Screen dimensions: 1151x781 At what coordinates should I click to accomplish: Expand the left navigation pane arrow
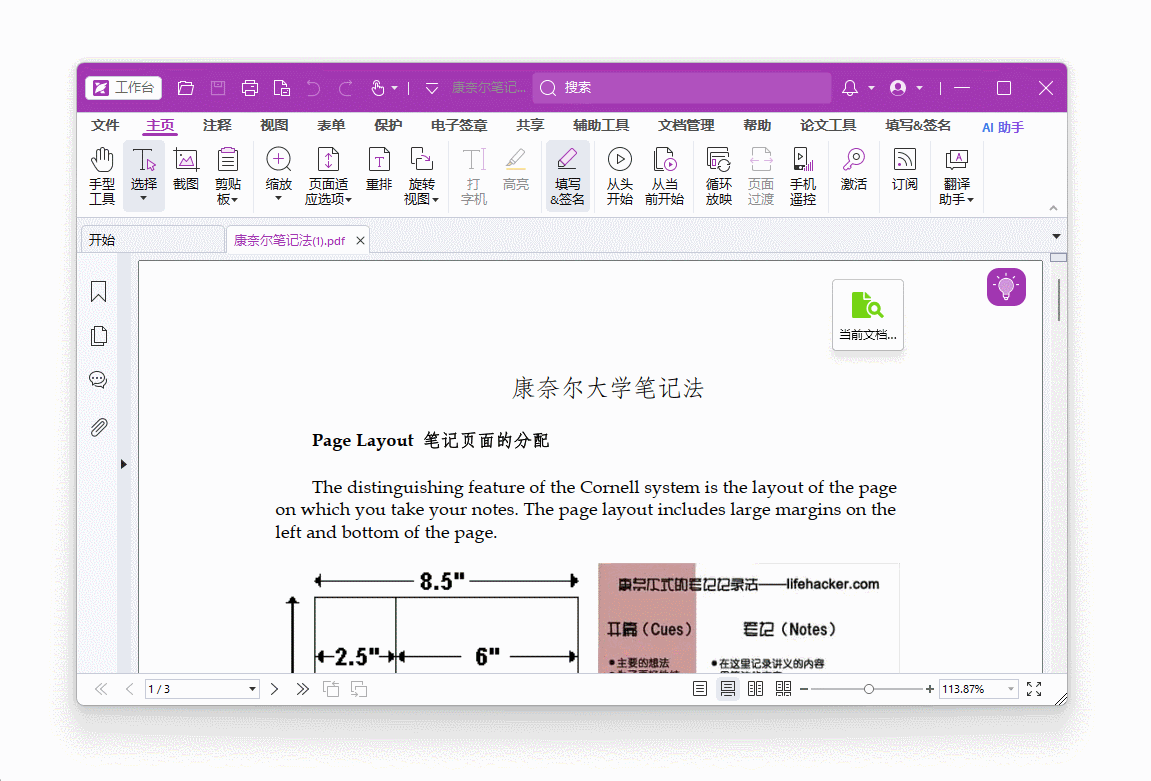pyautogui.click(x=123, y=464)
